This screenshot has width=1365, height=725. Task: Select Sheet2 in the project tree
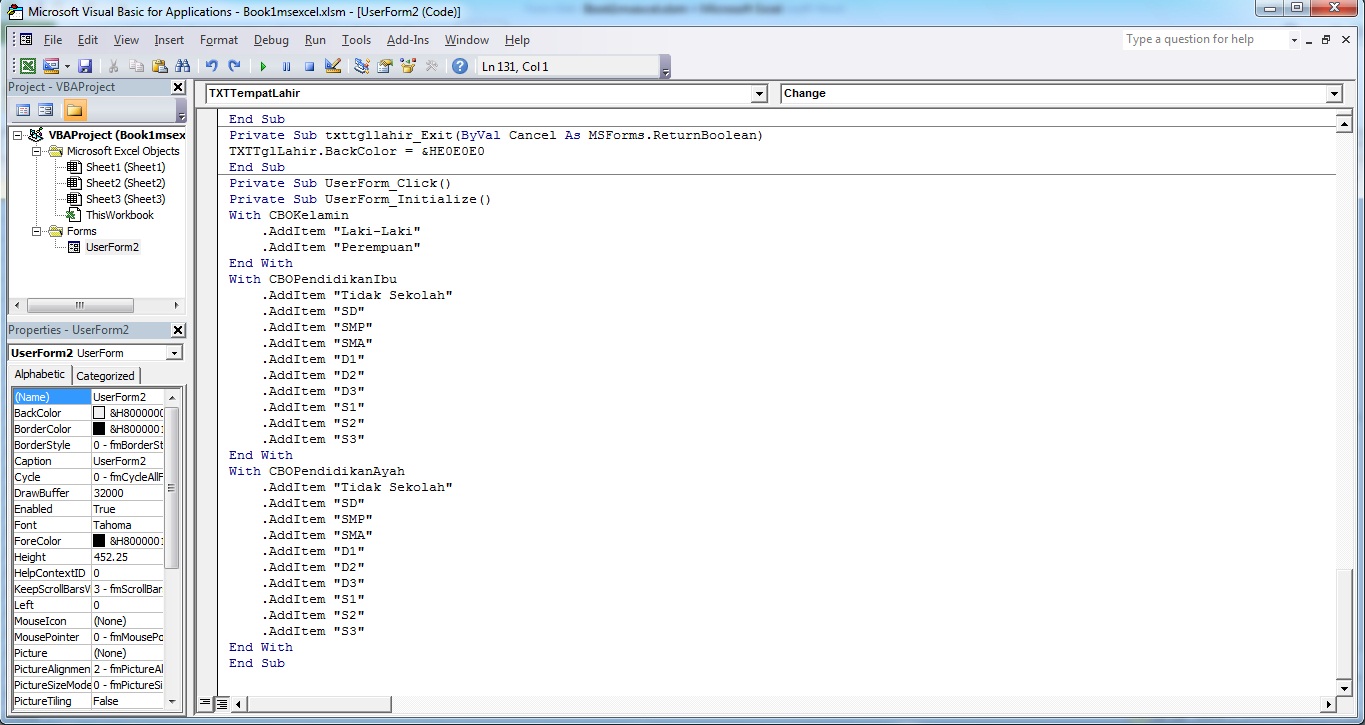115,183
